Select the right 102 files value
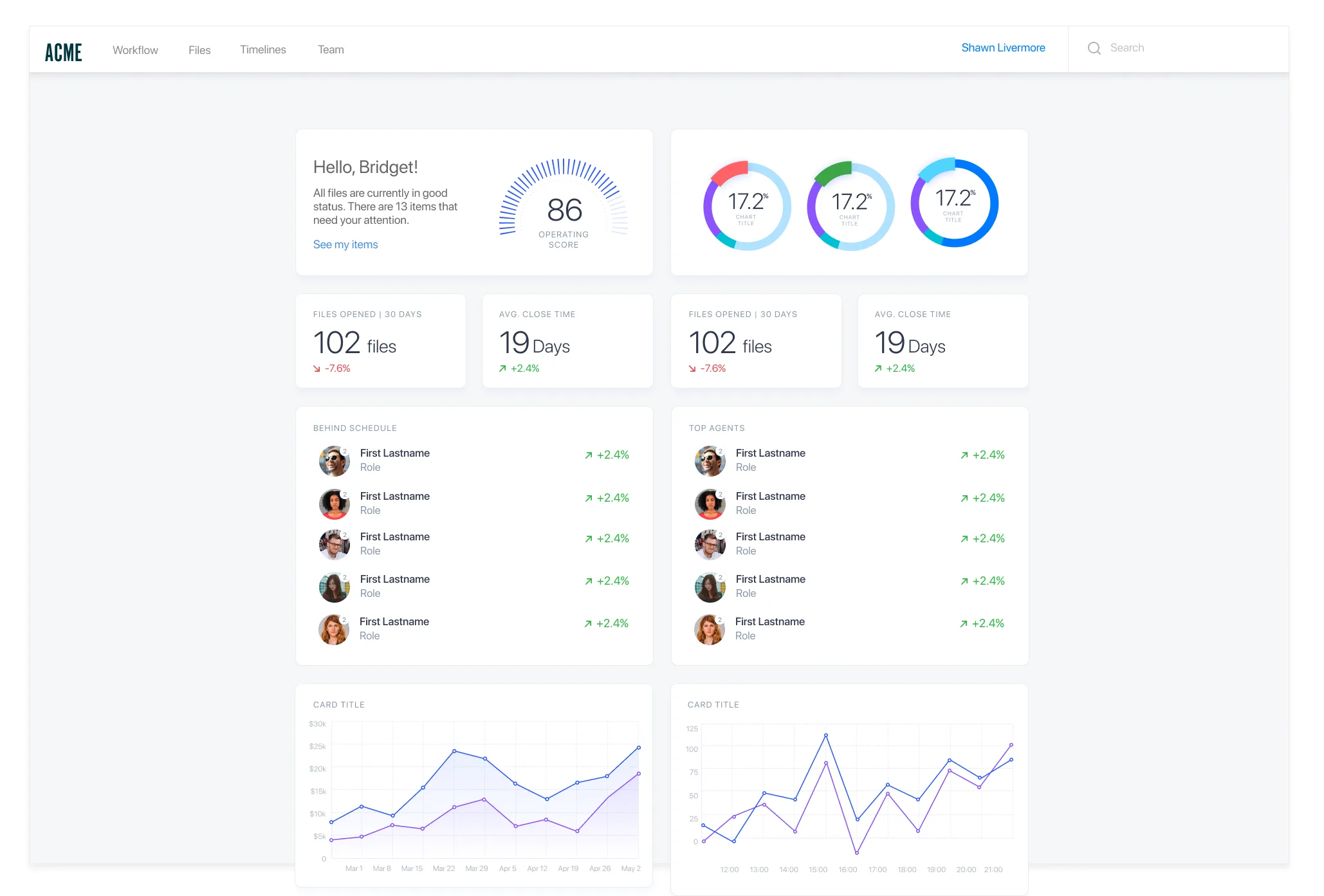 730,343
